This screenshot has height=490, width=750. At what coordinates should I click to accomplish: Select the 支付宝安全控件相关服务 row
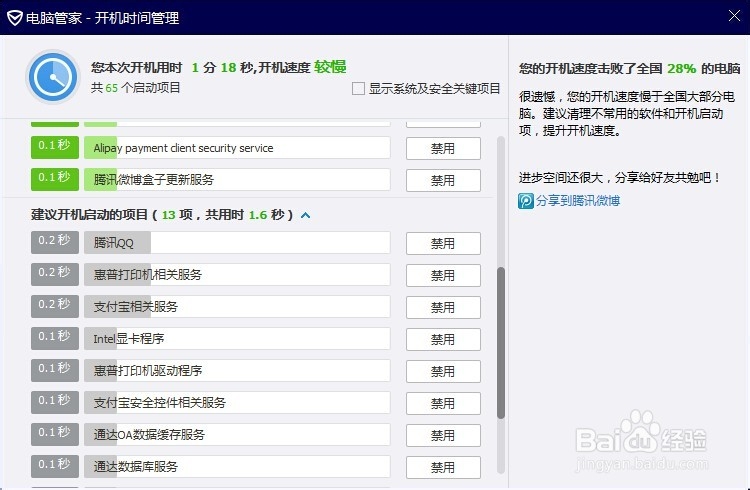click(x=237, y=402)
